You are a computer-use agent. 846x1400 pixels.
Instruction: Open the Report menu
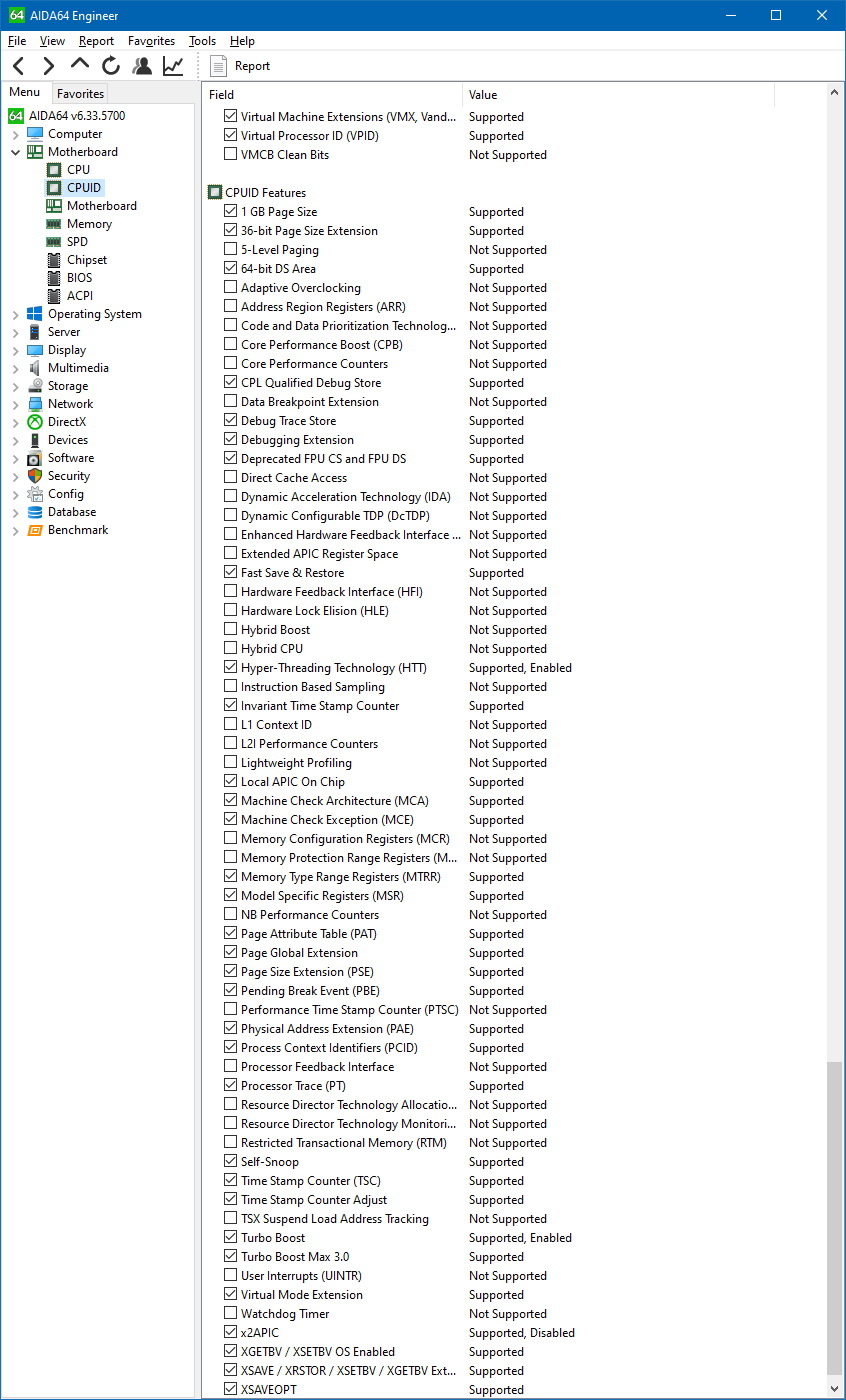pyautogui.click(x=96, y=41)
